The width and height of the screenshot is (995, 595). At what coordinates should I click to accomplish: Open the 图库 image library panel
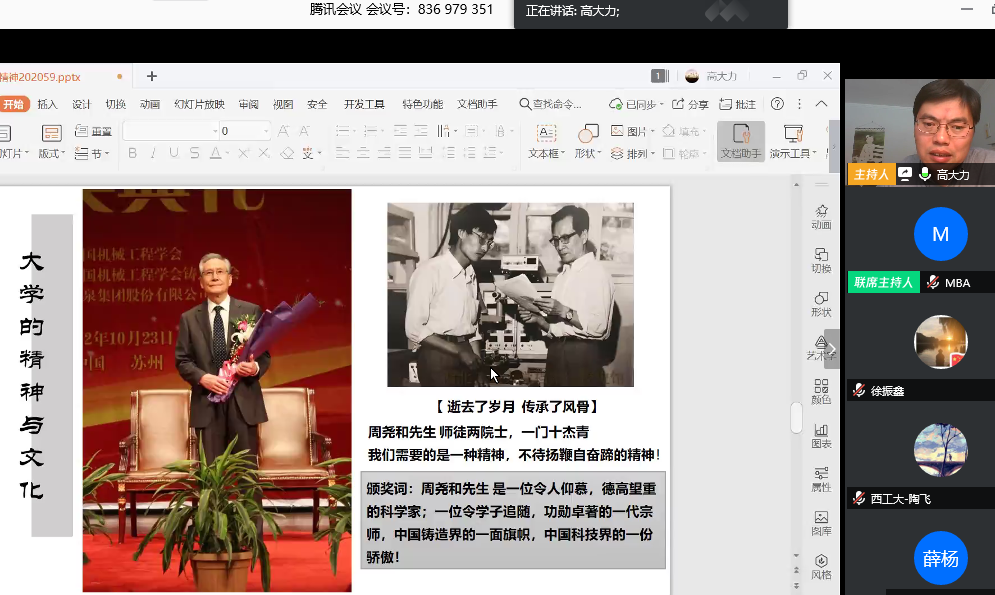pos(821,522)
